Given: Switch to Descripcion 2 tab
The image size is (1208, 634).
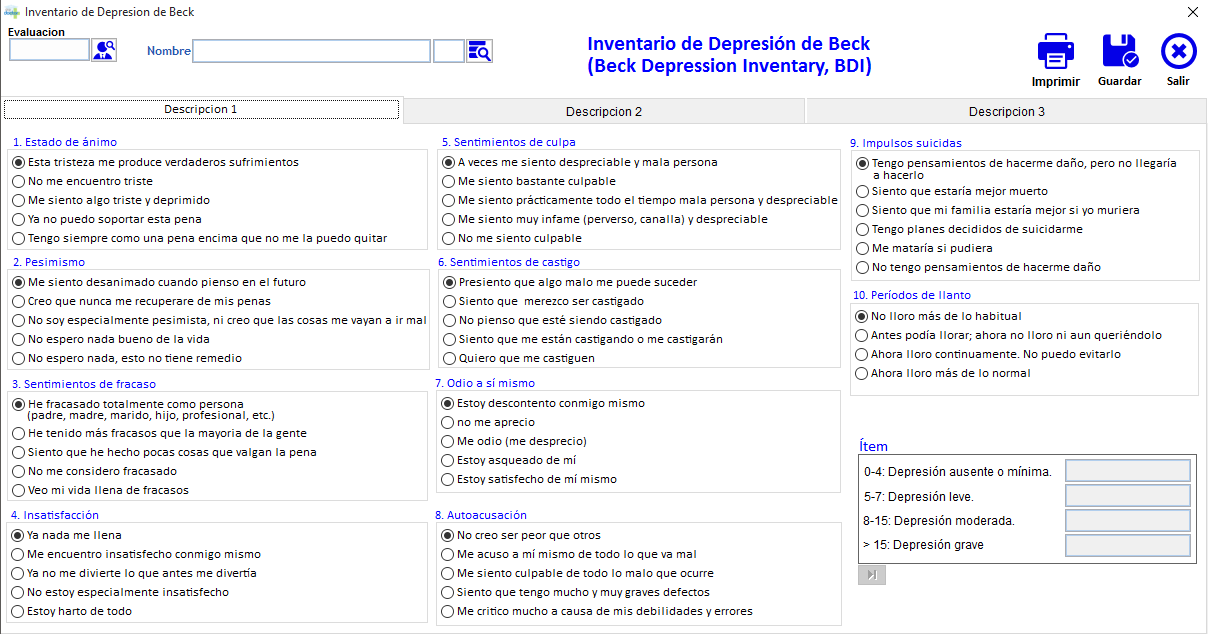Looking at the screenshot, I should pyautogui.click(x=604, y=111).
